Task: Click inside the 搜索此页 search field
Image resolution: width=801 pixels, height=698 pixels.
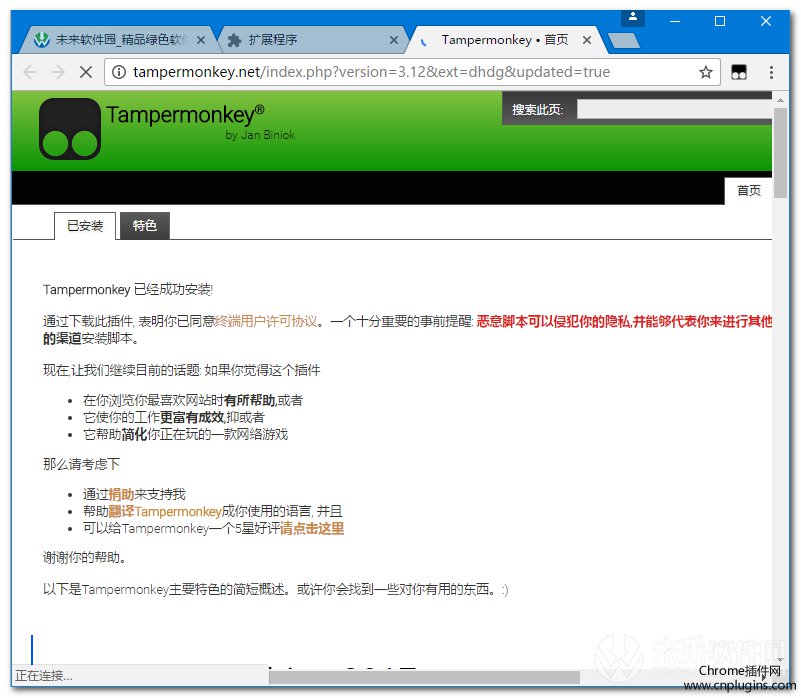Action: point(673,110)
